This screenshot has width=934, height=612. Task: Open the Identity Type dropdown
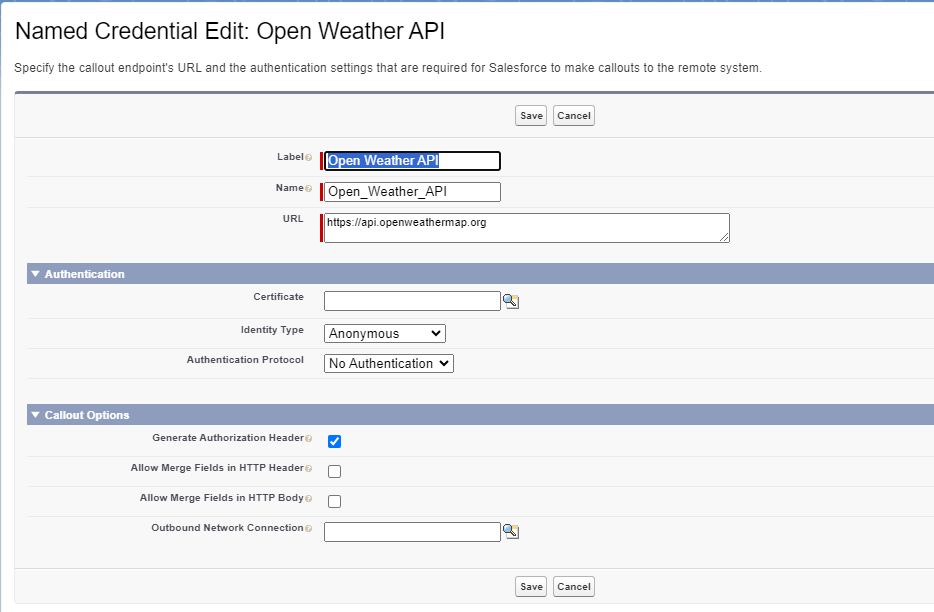[385, 333]
